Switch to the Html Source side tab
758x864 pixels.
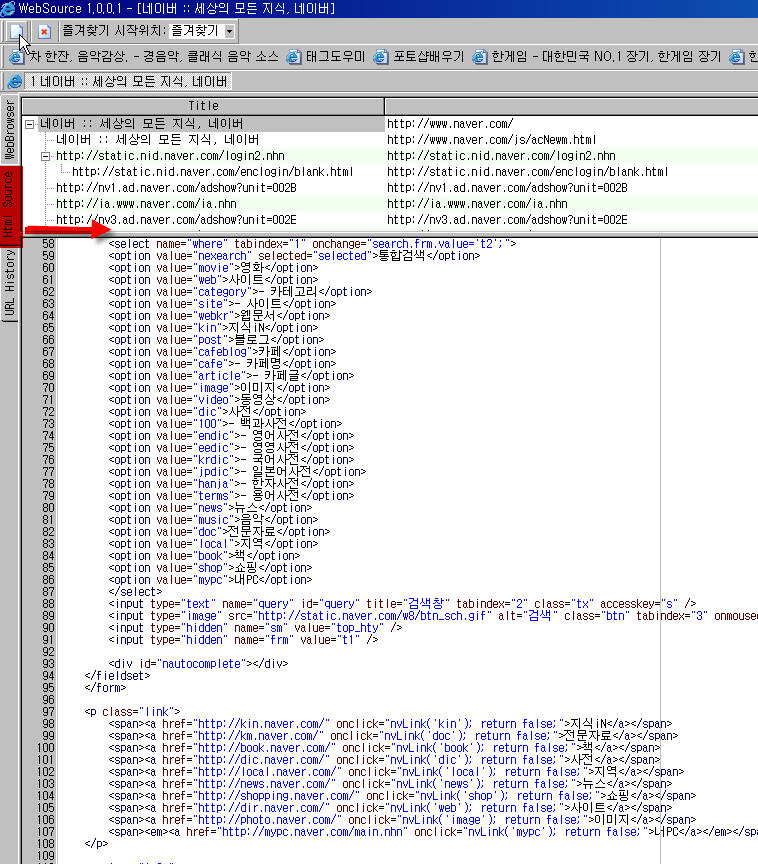point(9,205)
